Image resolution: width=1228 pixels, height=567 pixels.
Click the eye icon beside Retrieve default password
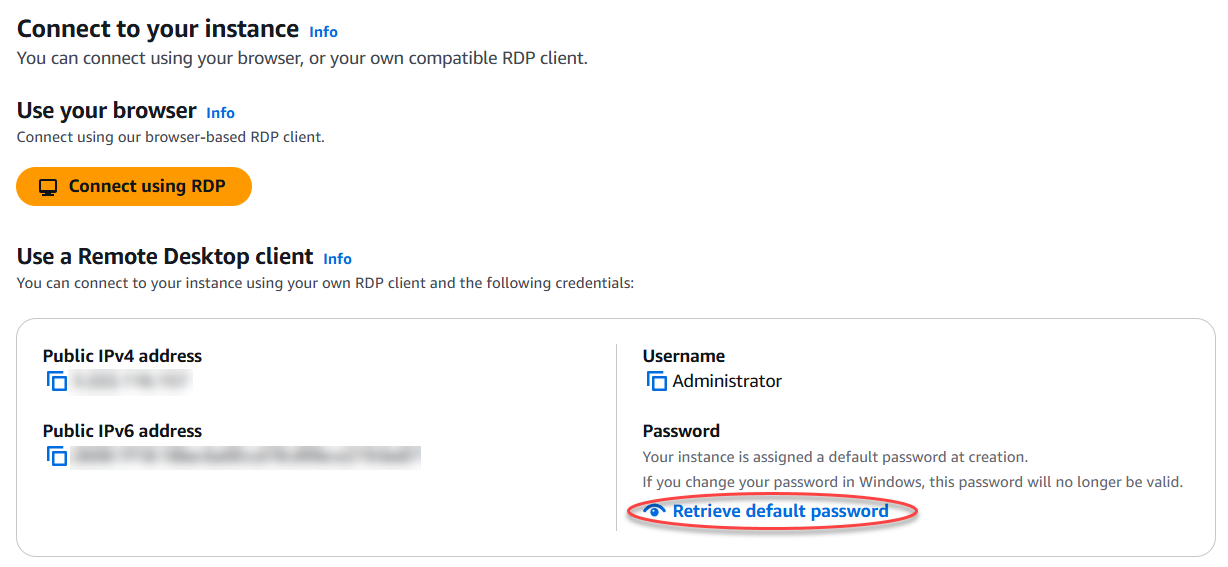[655, 511]
